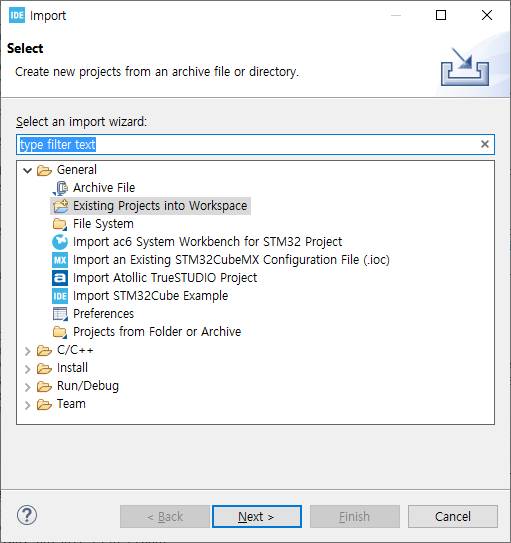Open the help question mark icon
Viewport: 511px width, 543px height.
pos(27,515)
